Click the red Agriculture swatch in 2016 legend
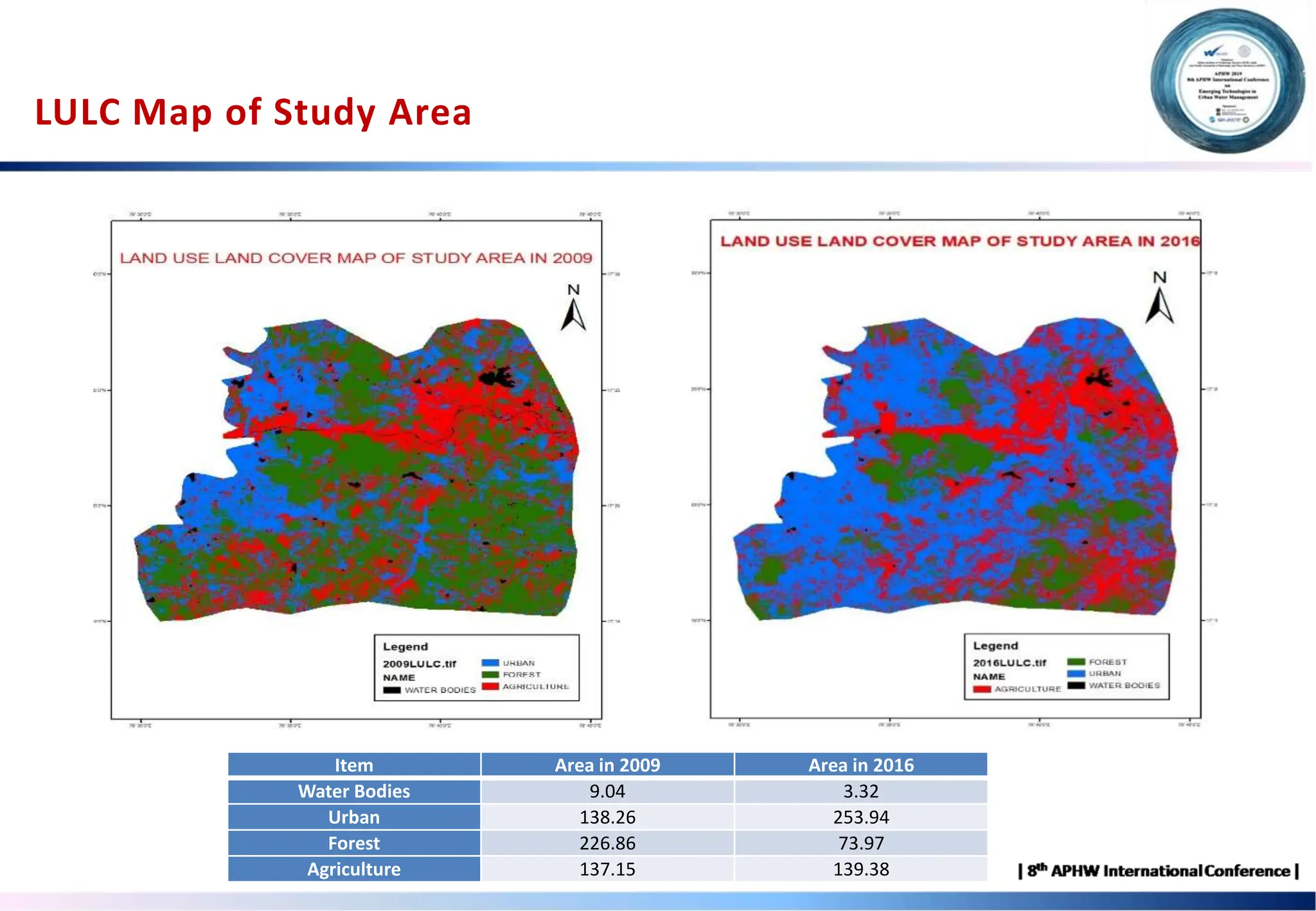The image size is (1316, 911). 982,689
